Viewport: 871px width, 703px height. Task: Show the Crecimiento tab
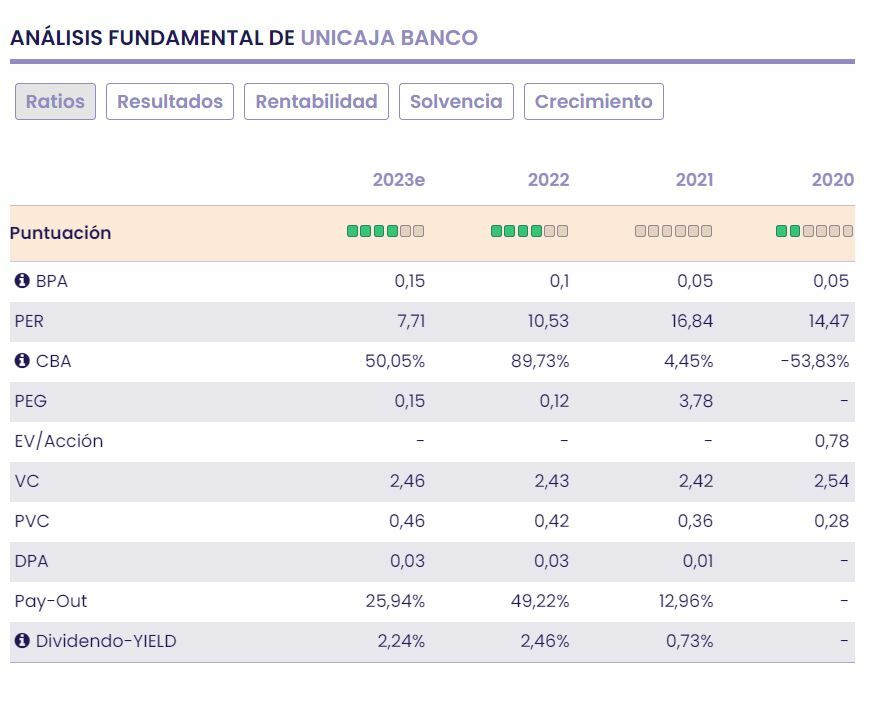click(593, 102)
